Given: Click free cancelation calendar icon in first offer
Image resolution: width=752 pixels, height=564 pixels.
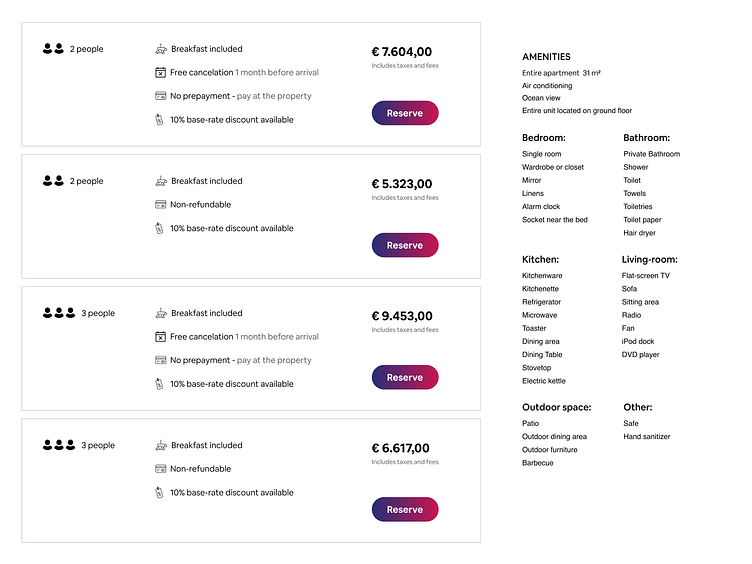Looking at the screenshot, I should click(160, 72).
